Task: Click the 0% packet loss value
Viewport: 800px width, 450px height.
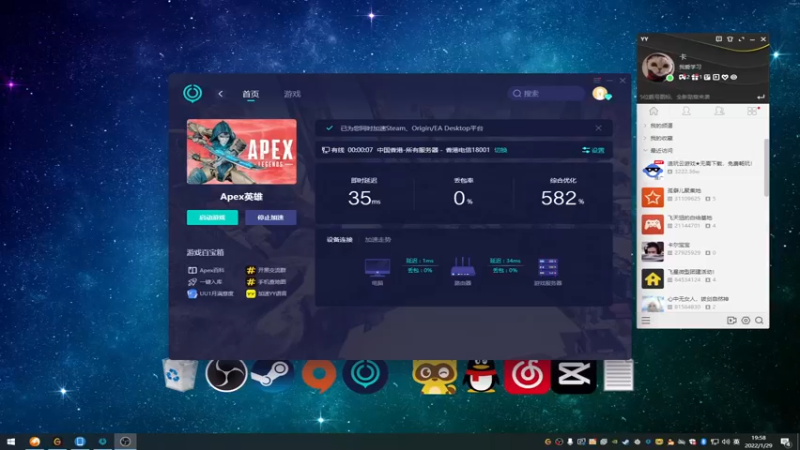Action: [x=463, y=198]
